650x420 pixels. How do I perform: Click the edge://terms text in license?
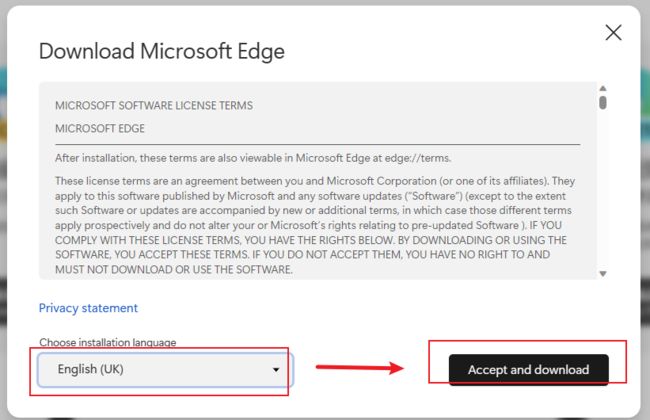click(417, 158)
